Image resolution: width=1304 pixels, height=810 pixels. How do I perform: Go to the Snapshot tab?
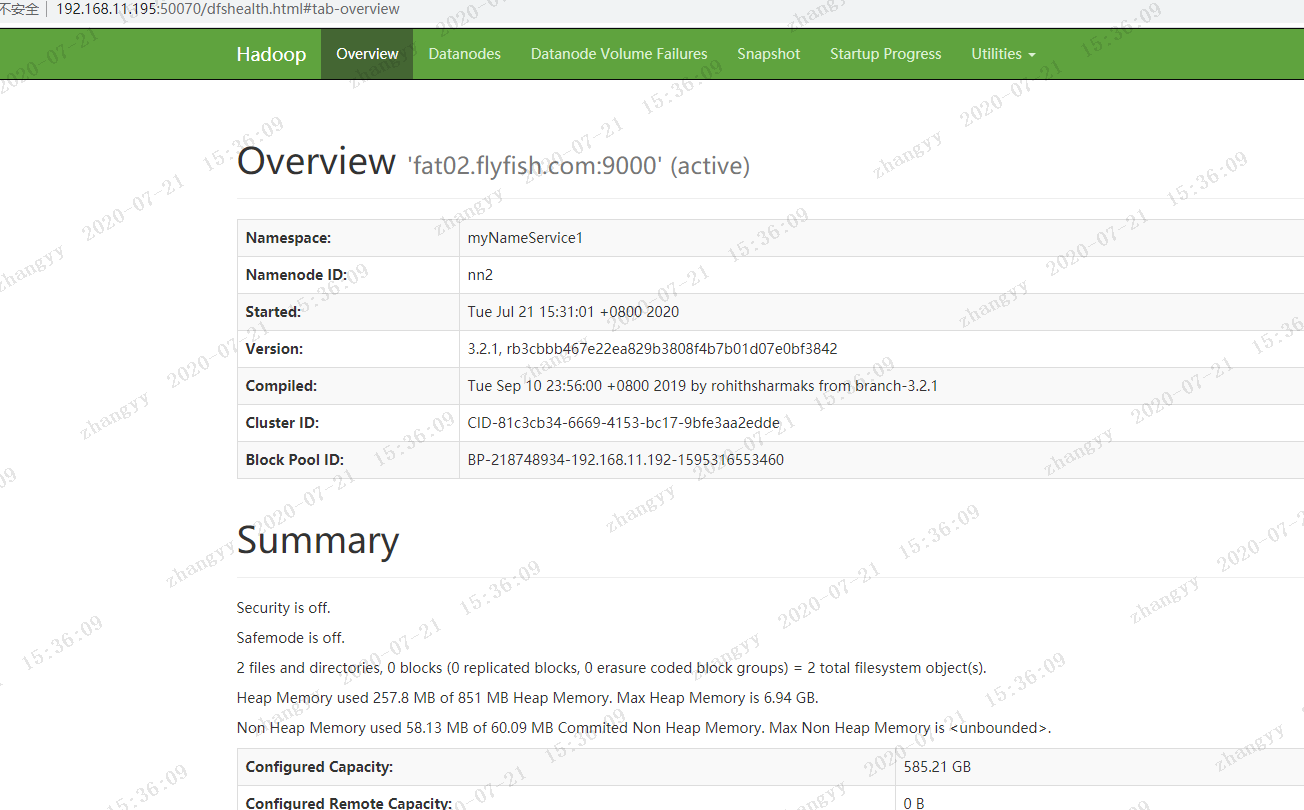[769, 54]
